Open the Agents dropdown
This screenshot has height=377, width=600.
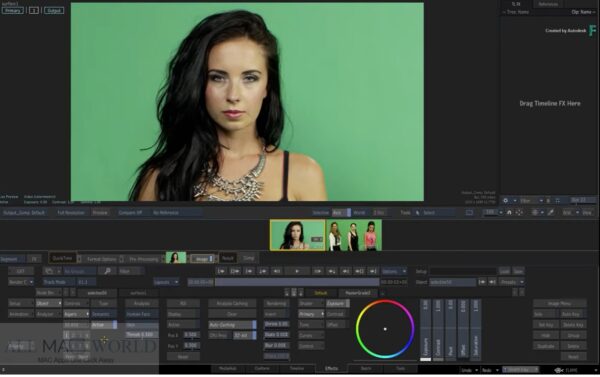(x=76, y=314)
